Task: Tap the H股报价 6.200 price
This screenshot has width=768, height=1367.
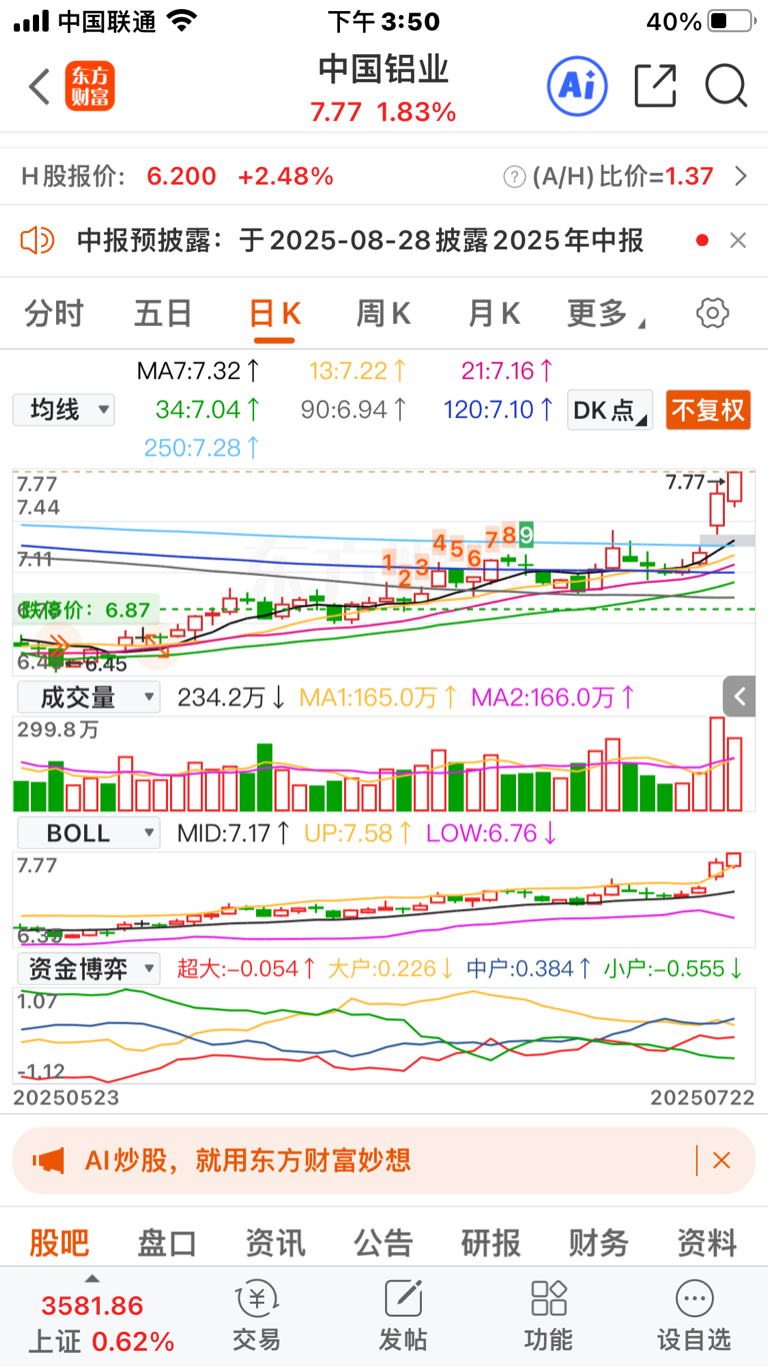Action: pyautogui.click(x=181, y=177)
